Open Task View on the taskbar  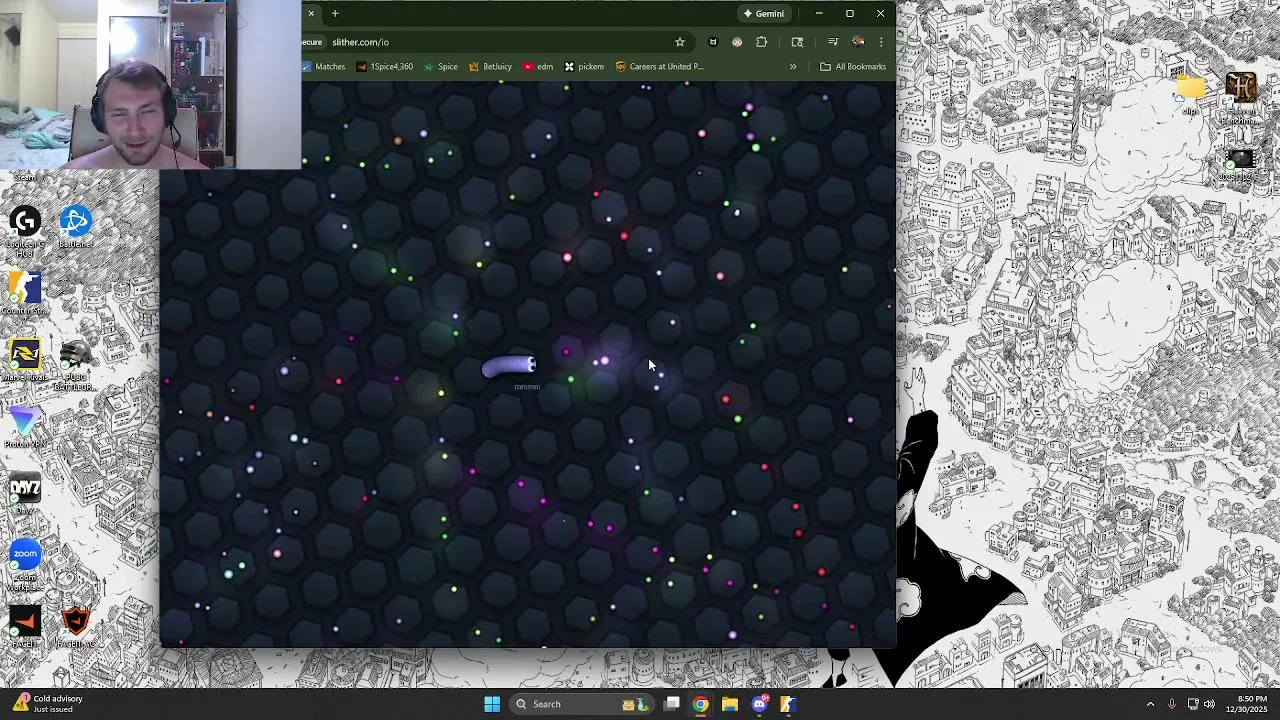pos(672,704)
